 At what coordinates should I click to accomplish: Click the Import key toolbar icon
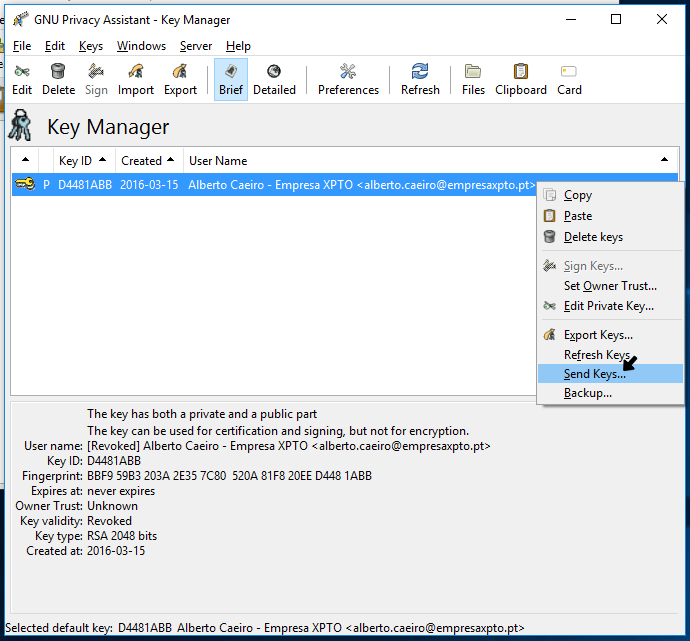click(x=136, y=80)
